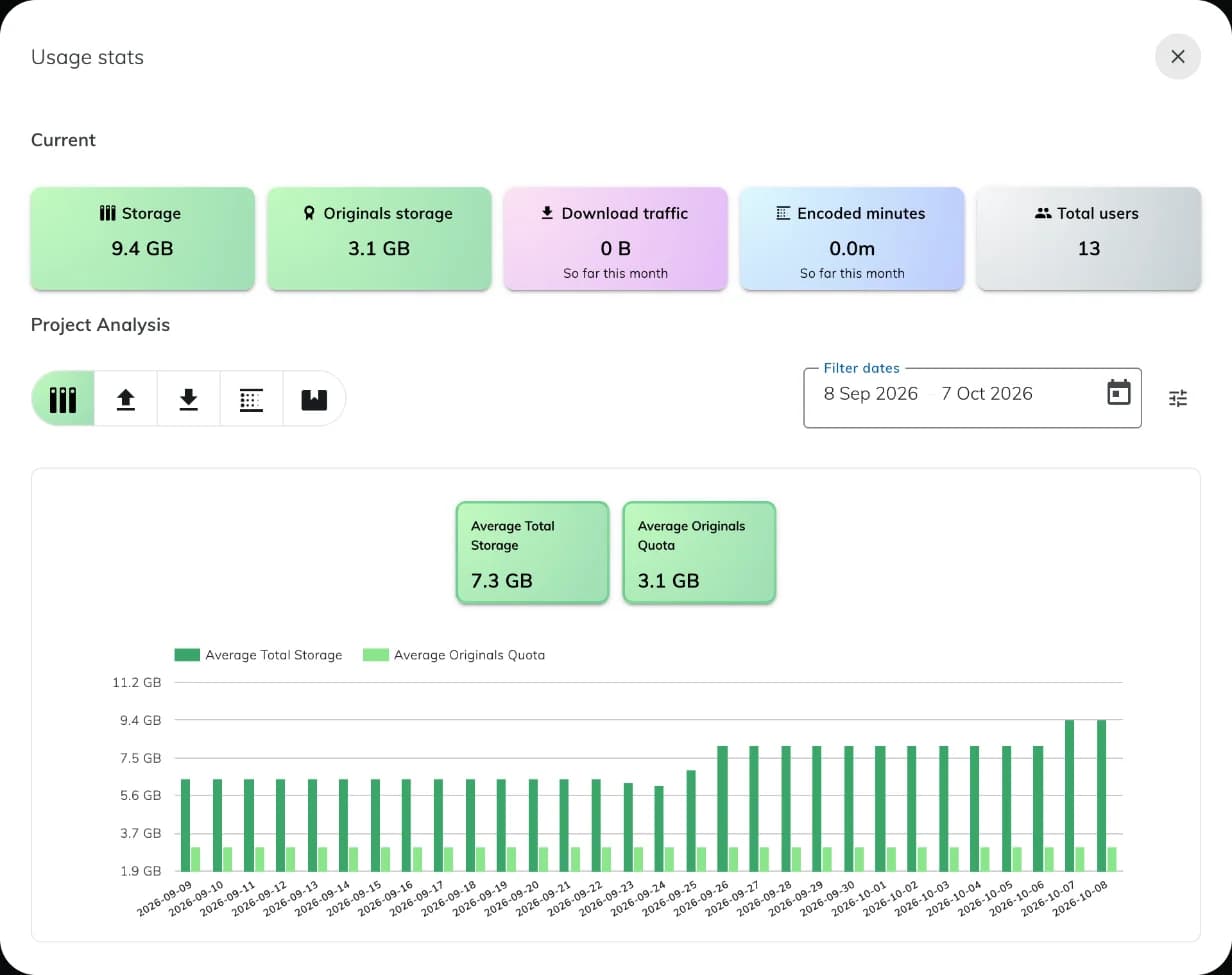The width and height of the screenshot is (1232, 975).
Task: Click the Total users people icon
Action: coord(1043,213)
